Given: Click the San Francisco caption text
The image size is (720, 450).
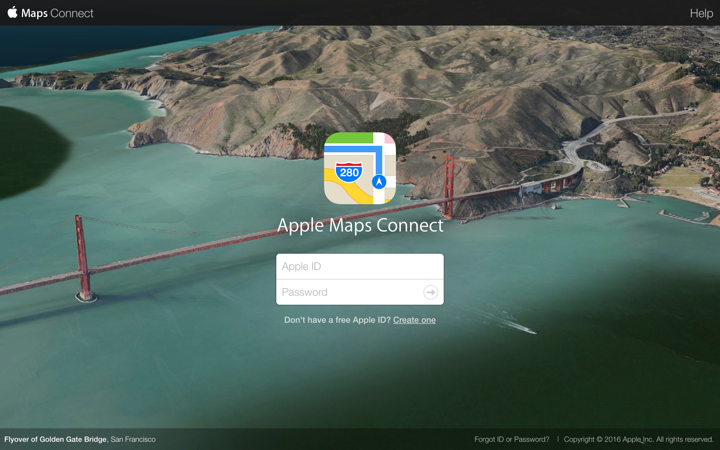Looking at the screenshot, I should pyautogui.click(x=133, y=439).
